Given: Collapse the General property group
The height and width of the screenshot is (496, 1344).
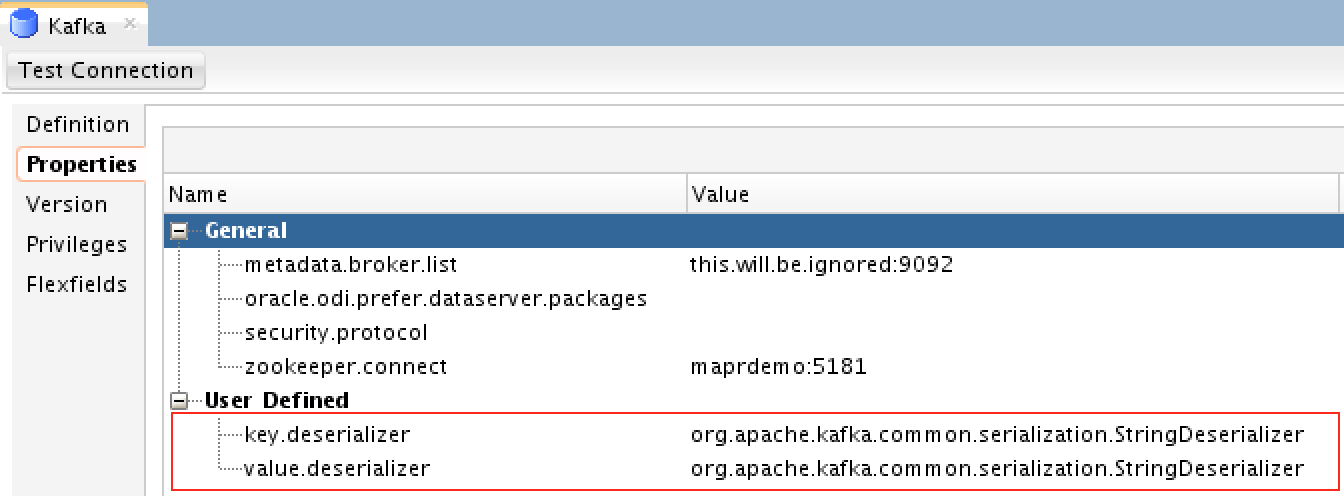Looking at the screenshot, I should tap(180, 231).
